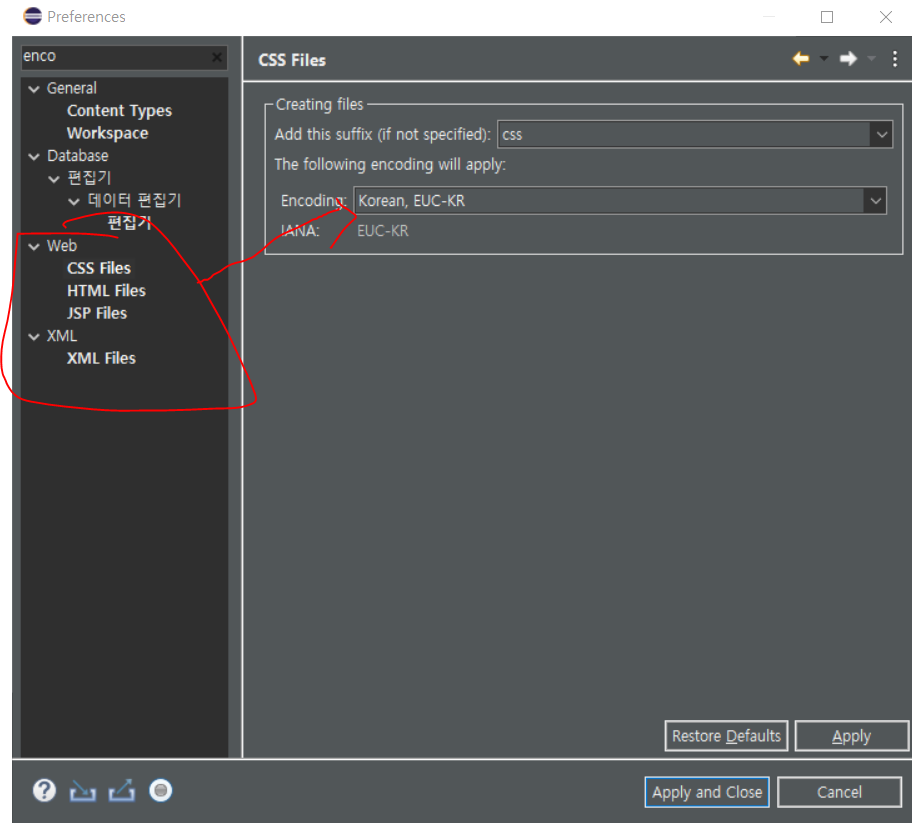Click the Restore Defaults button
The height and width of the screenshot is (823, 912).
(726, 736)
